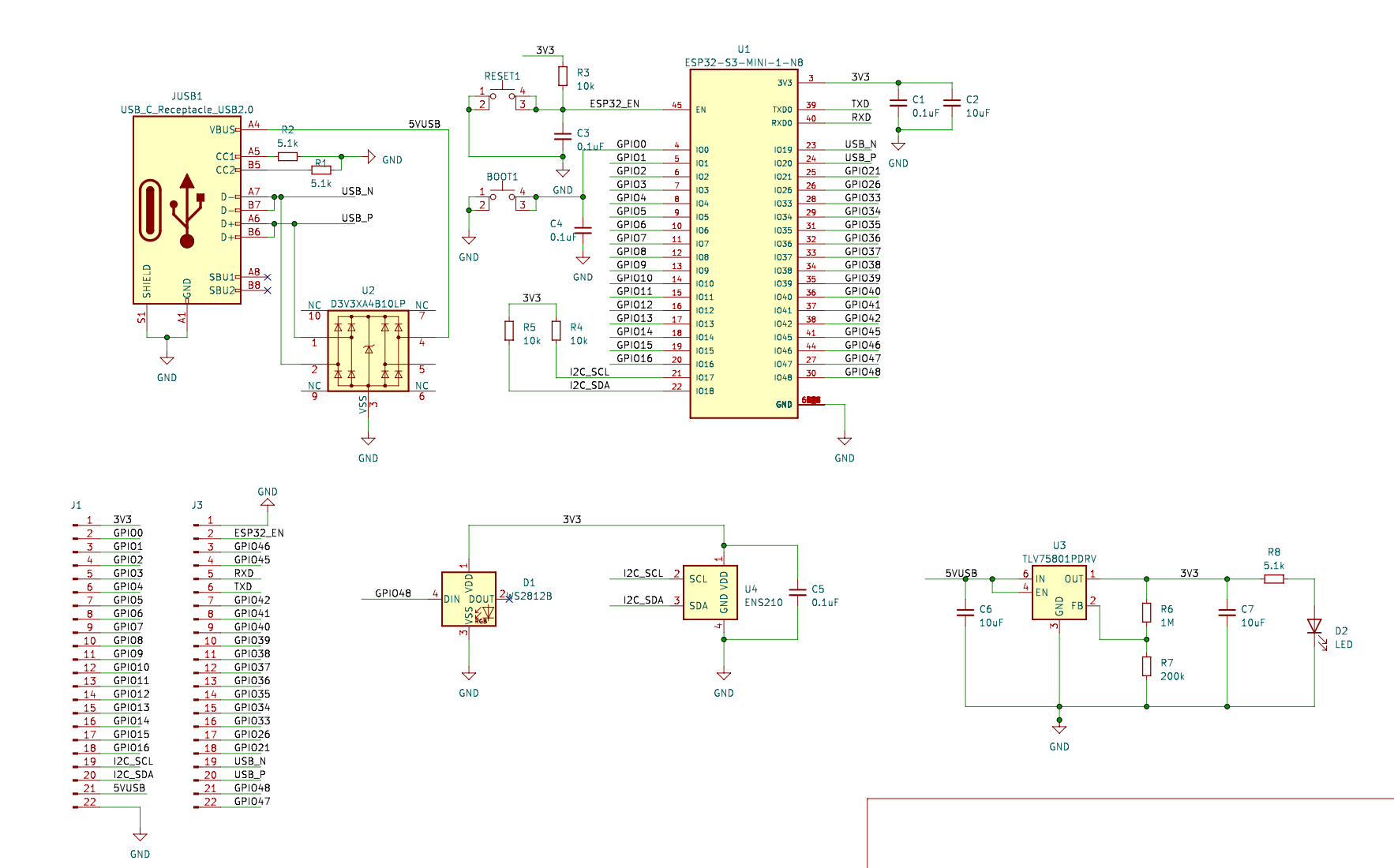Click the BOOT1 push button switch symbol

502,198
